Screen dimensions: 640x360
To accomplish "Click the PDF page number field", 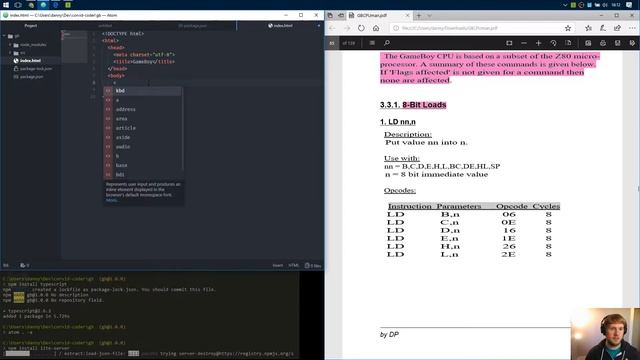I will pos(332,43).
